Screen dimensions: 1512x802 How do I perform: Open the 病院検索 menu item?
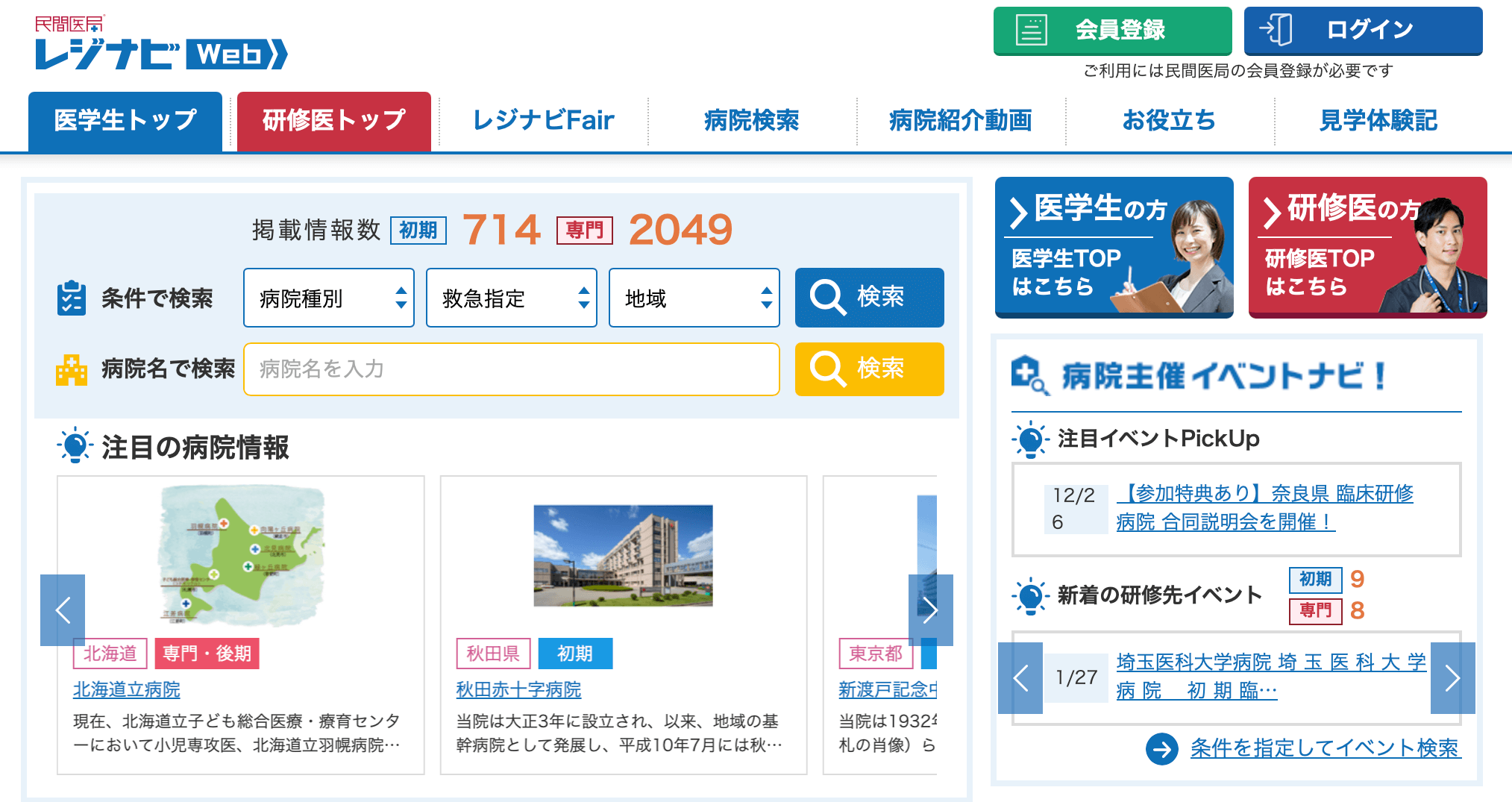[751, 121]
